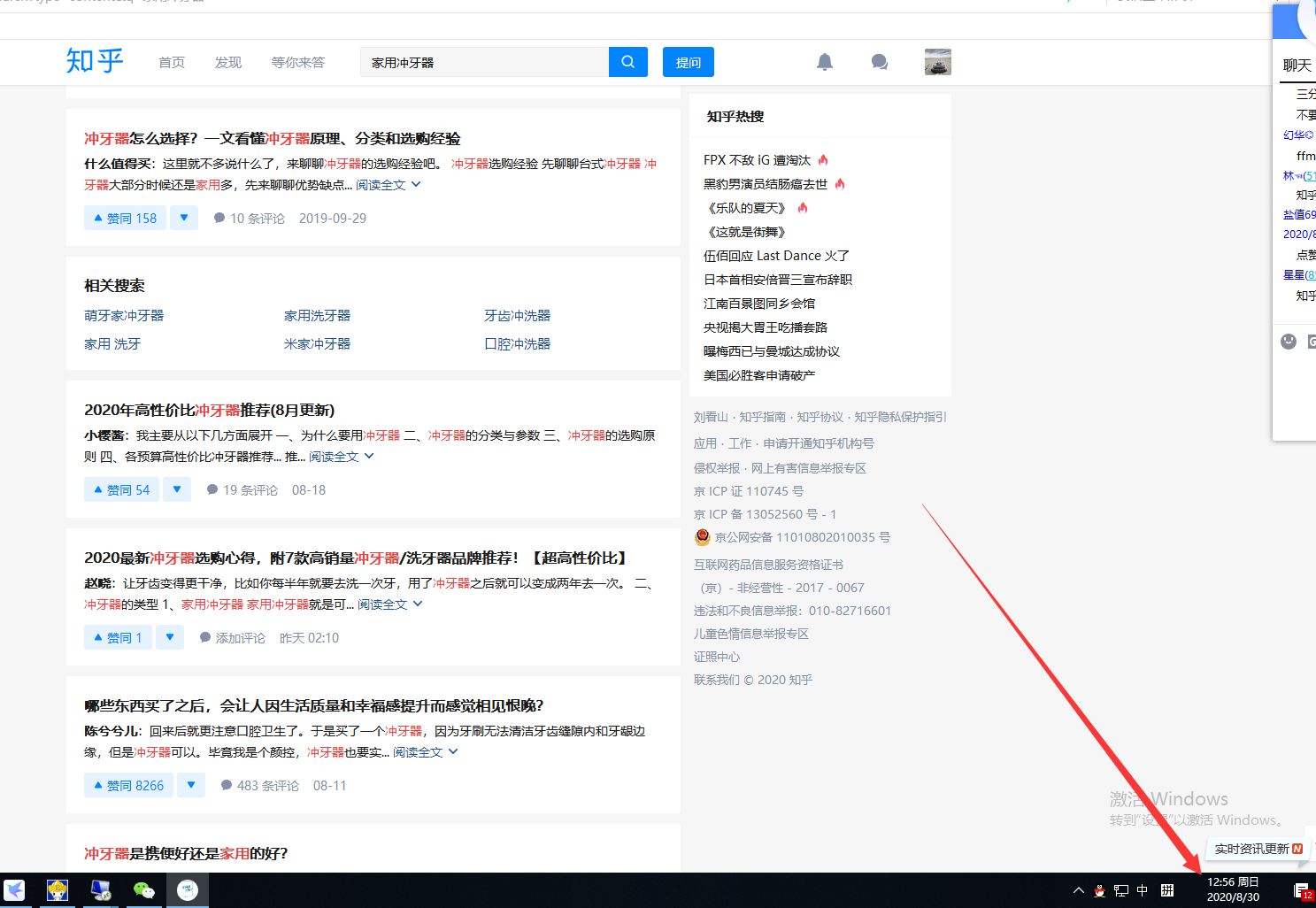Viewport: 1316px width, 908px height.
Task: Upvote the 赵晓 answer showing 赞同 1
Action: [118, 637]
